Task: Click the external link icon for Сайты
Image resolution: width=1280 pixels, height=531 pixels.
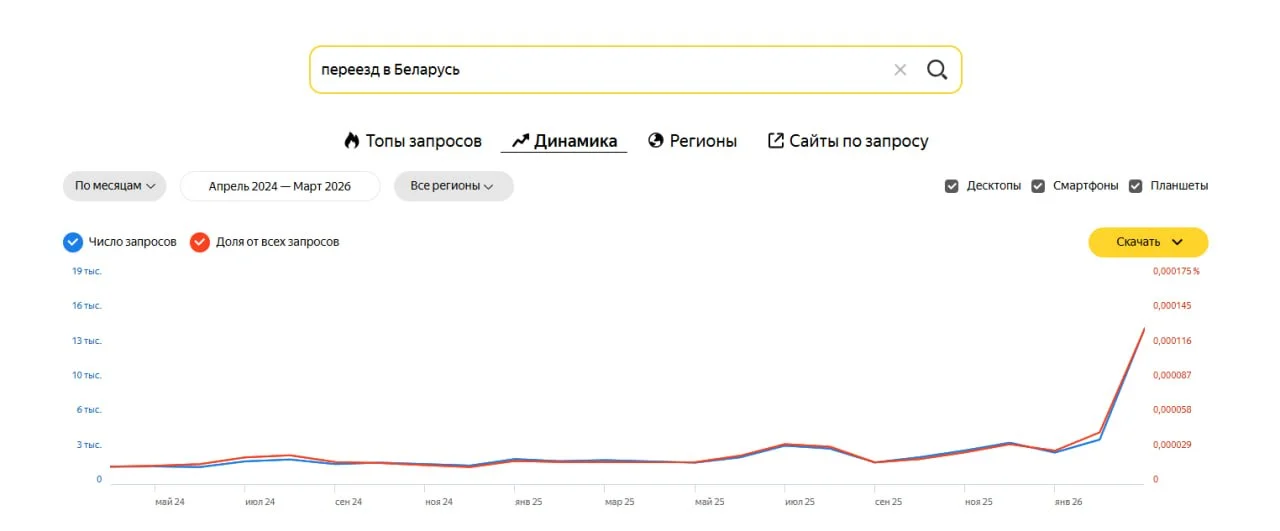Action: tap(775, 141)
